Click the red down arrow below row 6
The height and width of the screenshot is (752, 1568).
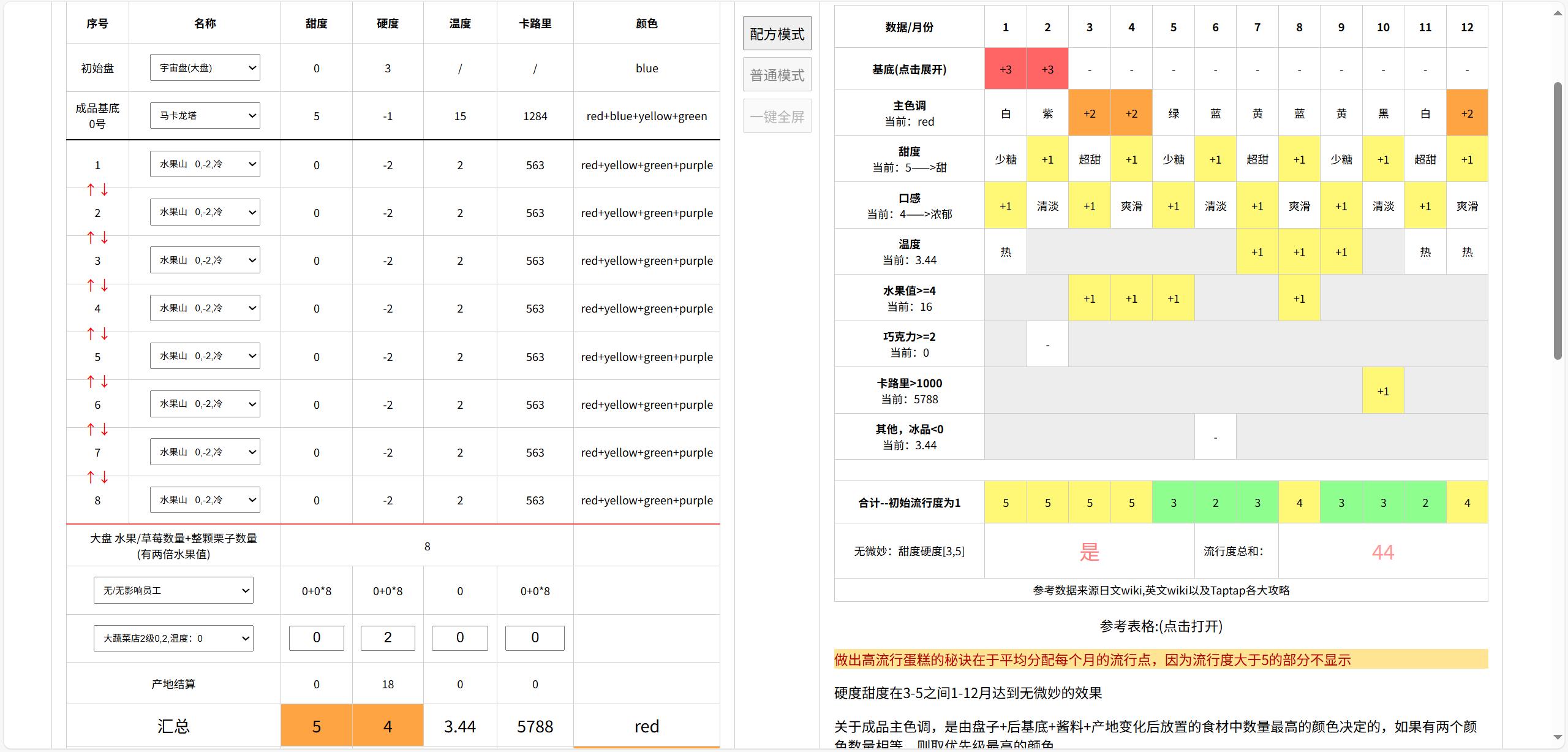(x=105, y=430)
